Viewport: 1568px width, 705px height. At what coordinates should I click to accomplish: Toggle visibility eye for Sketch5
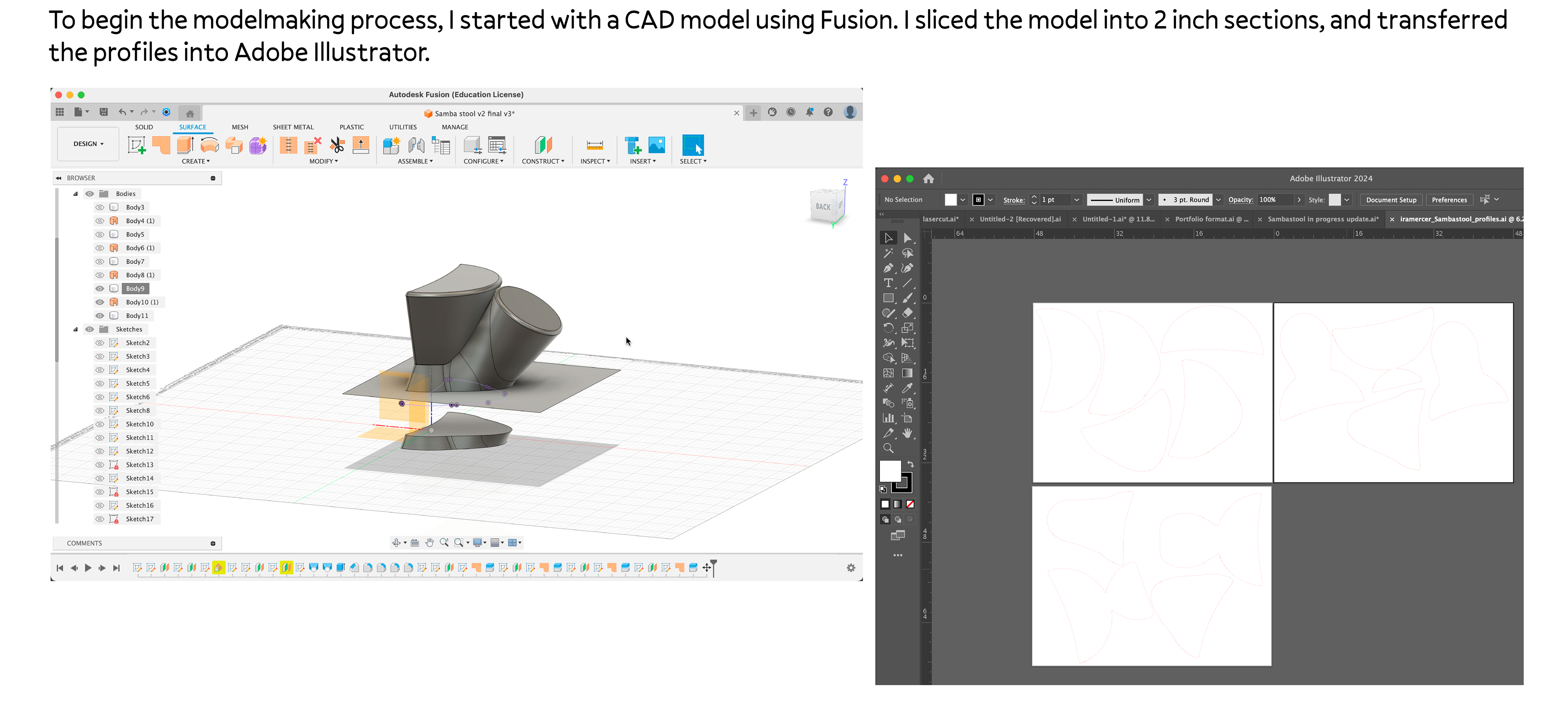(x=100, y=383)
